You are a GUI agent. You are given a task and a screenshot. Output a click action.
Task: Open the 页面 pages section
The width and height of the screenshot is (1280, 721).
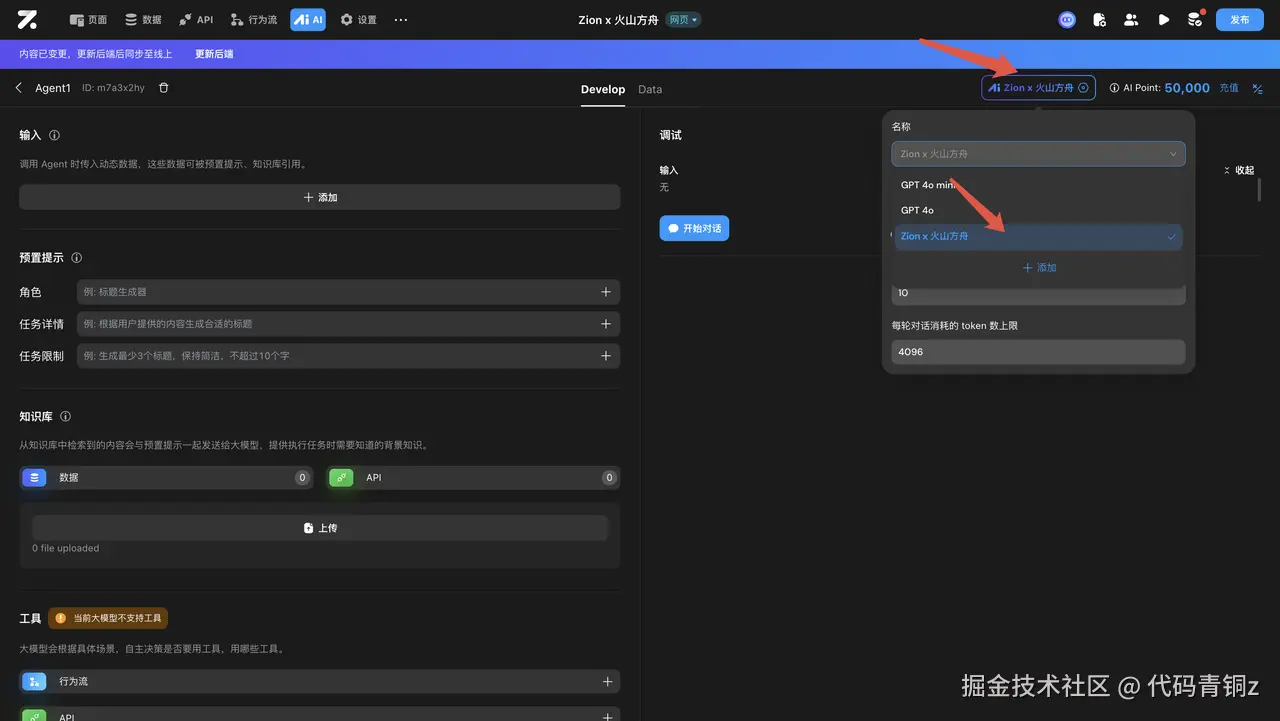[88, 20]
